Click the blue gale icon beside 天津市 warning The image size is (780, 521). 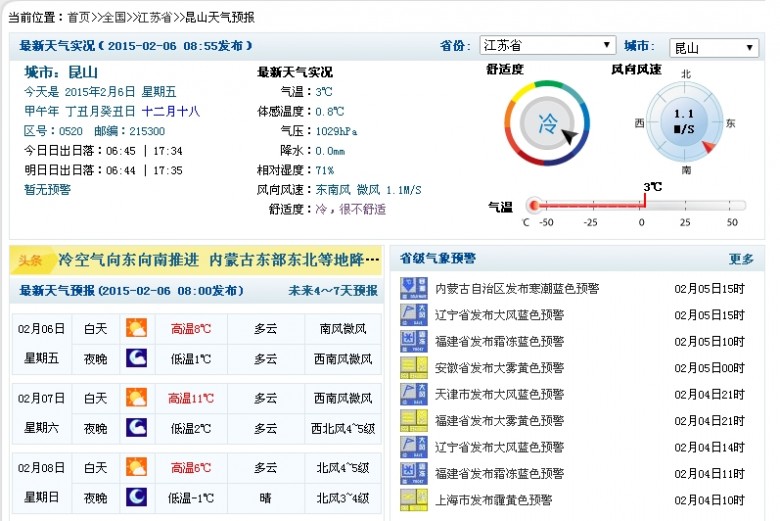[413, 394]
